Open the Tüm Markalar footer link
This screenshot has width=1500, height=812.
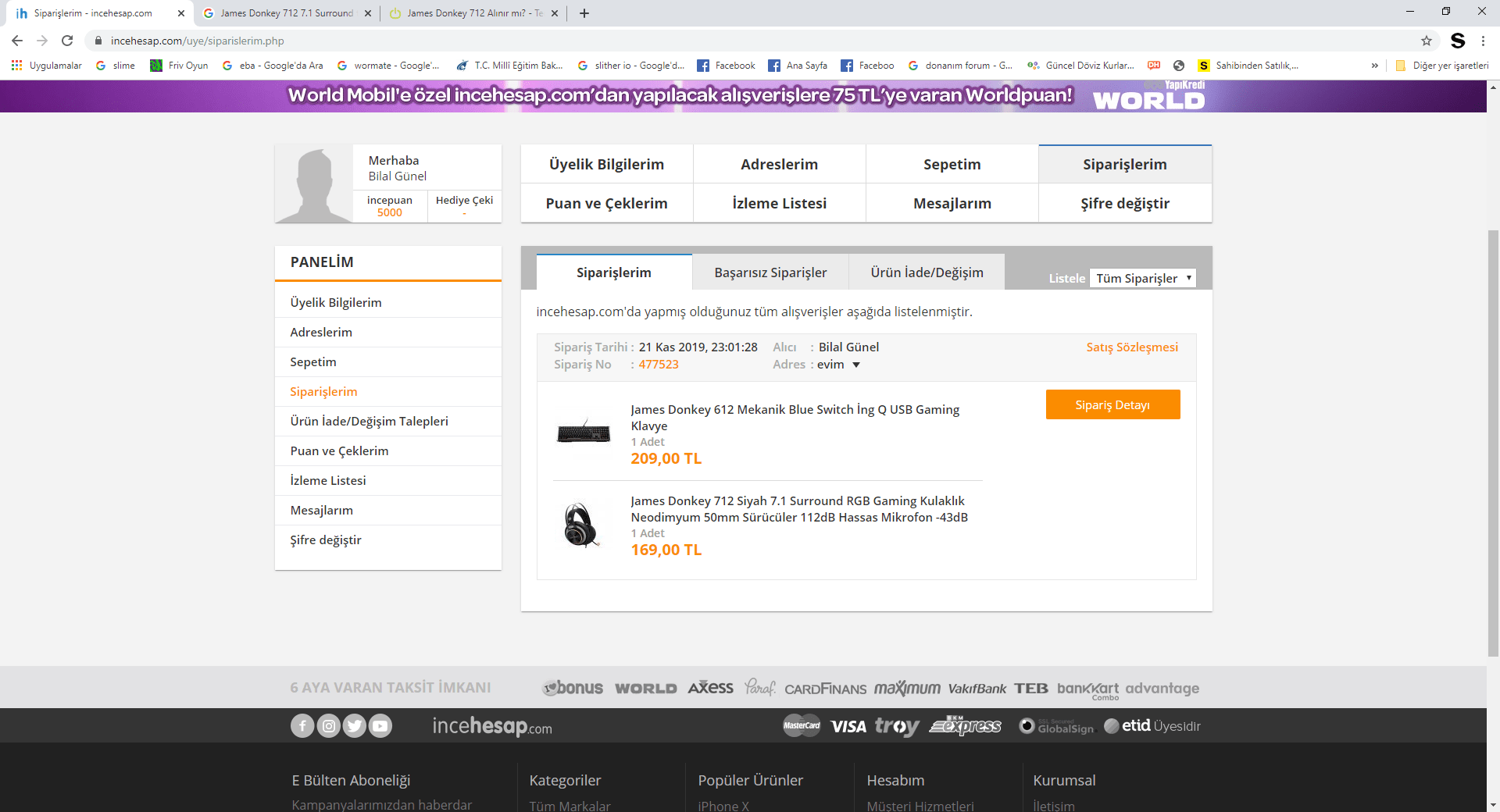click(x=570, y=806)
